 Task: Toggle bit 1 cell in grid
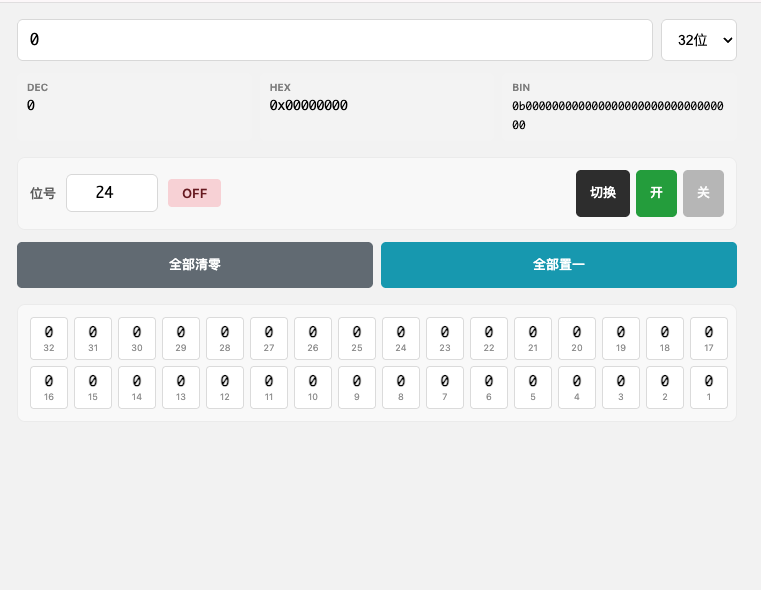point(709,387)
